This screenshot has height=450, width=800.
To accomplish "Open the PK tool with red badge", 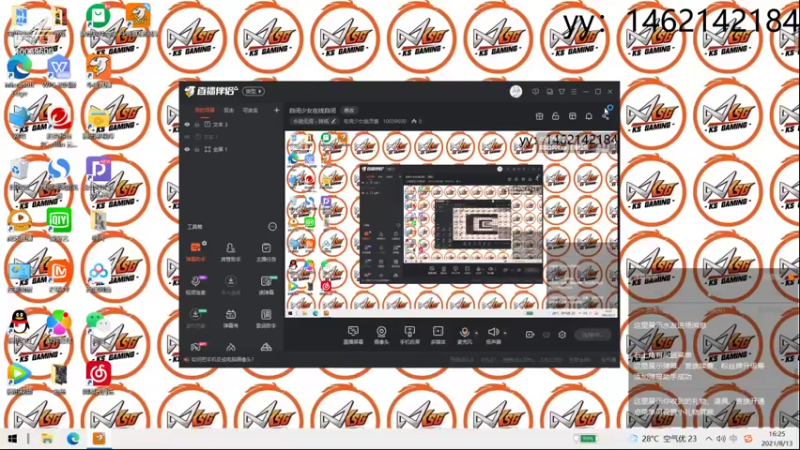I will (196, 347).
